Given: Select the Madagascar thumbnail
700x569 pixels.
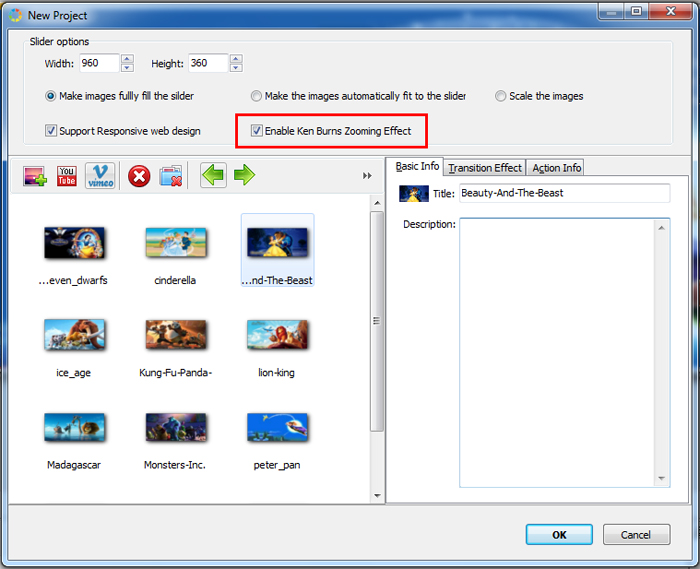Looking at the screenshot, I should click(x=75, y=427).
